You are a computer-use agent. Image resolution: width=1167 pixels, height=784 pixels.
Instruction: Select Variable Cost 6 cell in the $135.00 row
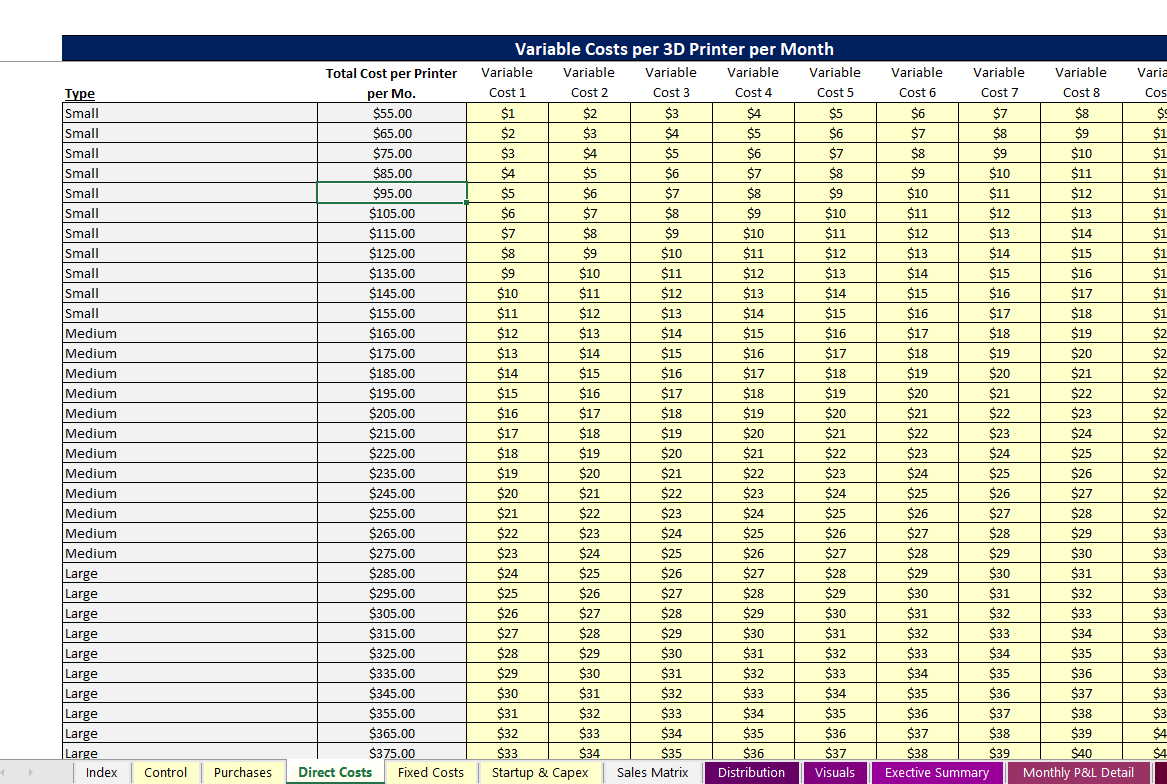pos(917,273)
